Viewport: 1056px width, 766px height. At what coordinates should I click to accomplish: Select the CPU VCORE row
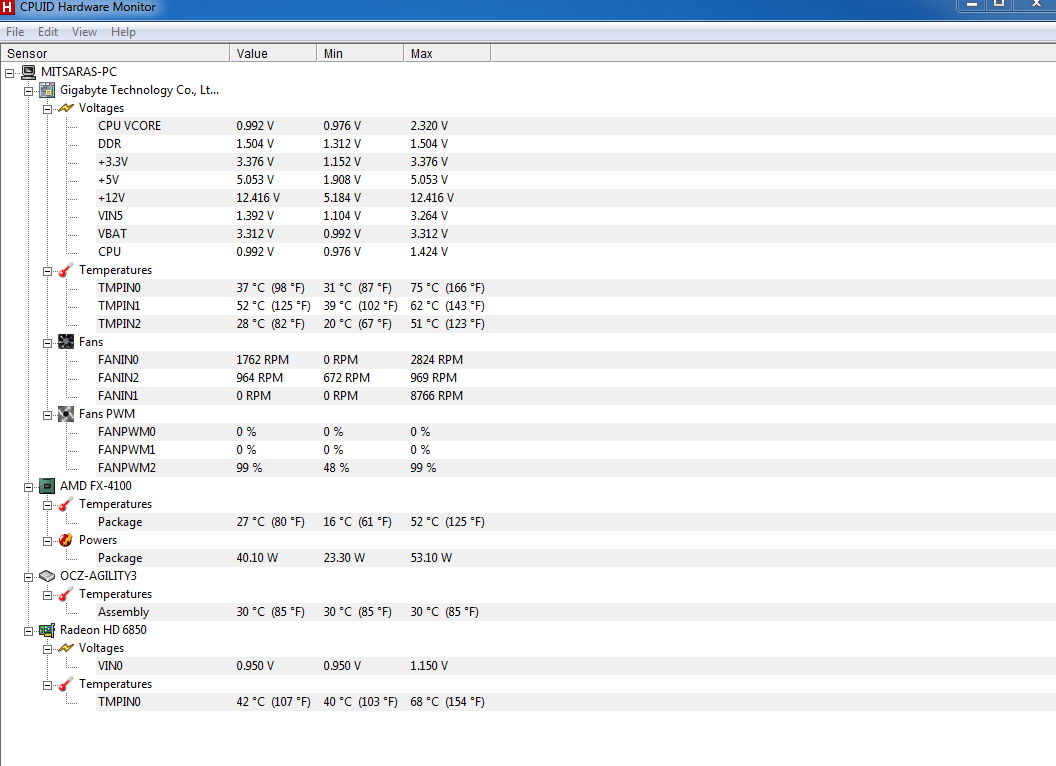pyautogui.click(x=576, y=126)
